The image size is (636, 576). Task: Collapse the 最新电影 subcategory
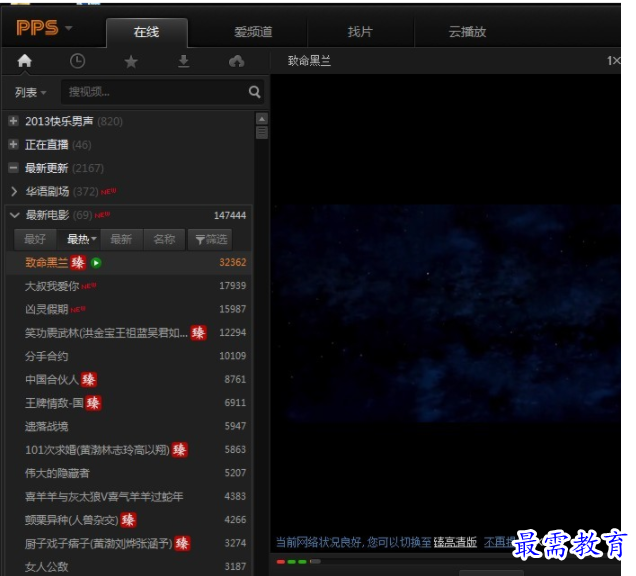[x=15, y=215]
